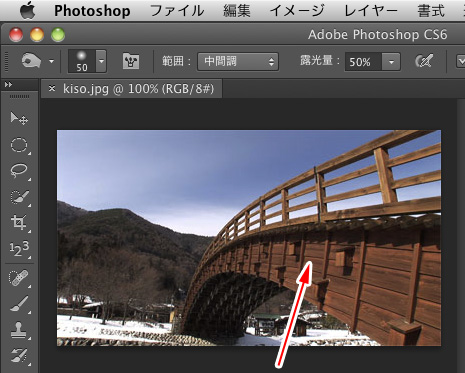Open the brush preset picker arrow
The image size is (465, 373).
tap(101, 61)
